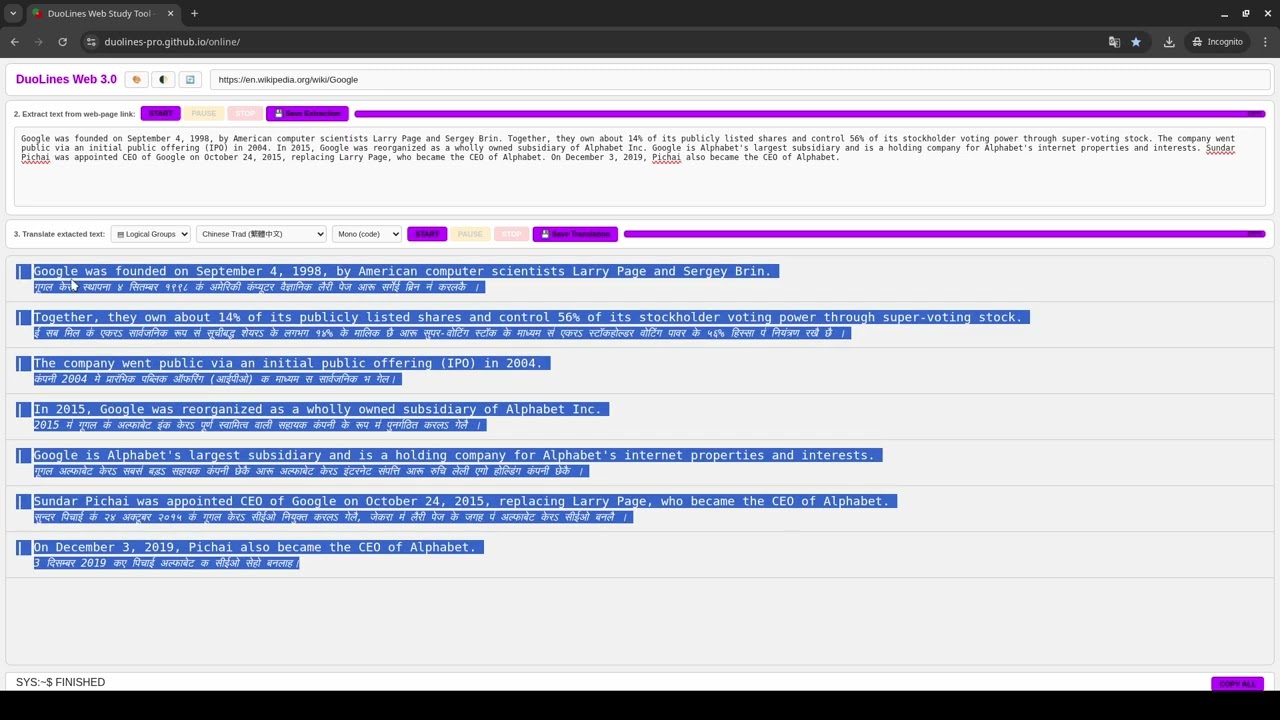The width and height of the screenshot is (1280, 720).
Task: Click the "SYS:~$ FINISHED" status text
Action: pyautogui.click(x=60, y=682)
